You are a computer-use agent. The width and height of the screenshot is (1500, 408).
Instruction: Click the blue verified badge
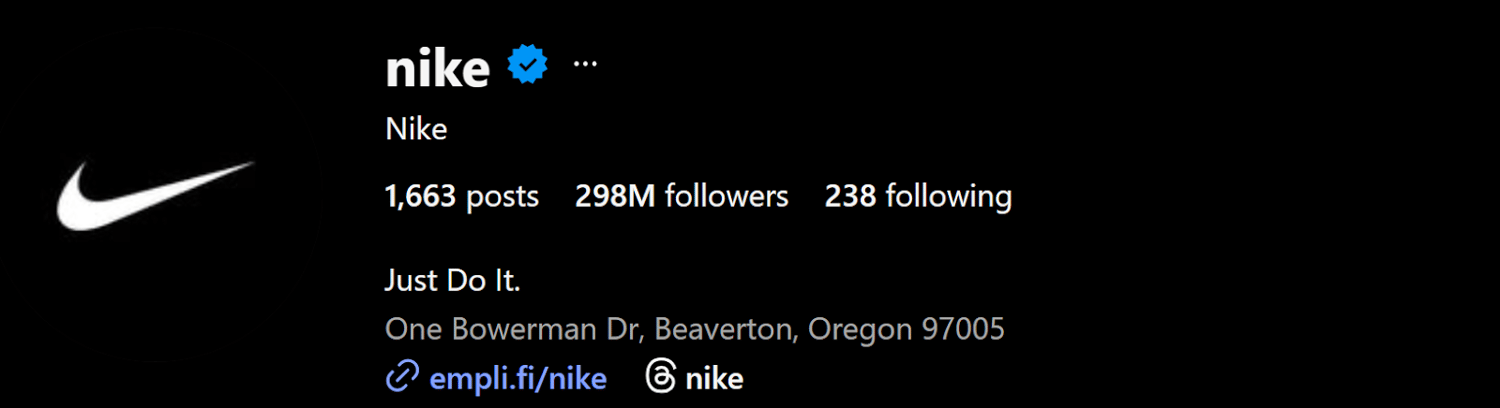pos(527,66)
